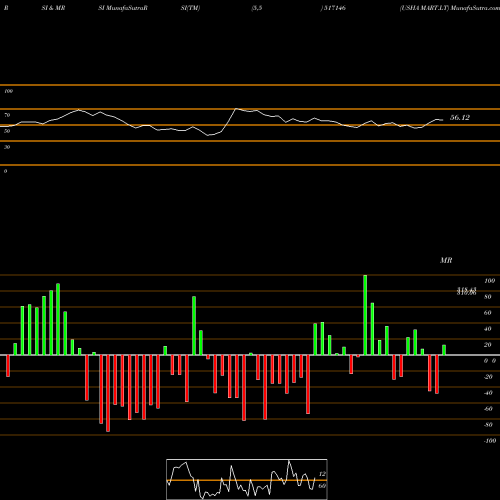Click the RSI axis label 30

click(x=7, y=147)
